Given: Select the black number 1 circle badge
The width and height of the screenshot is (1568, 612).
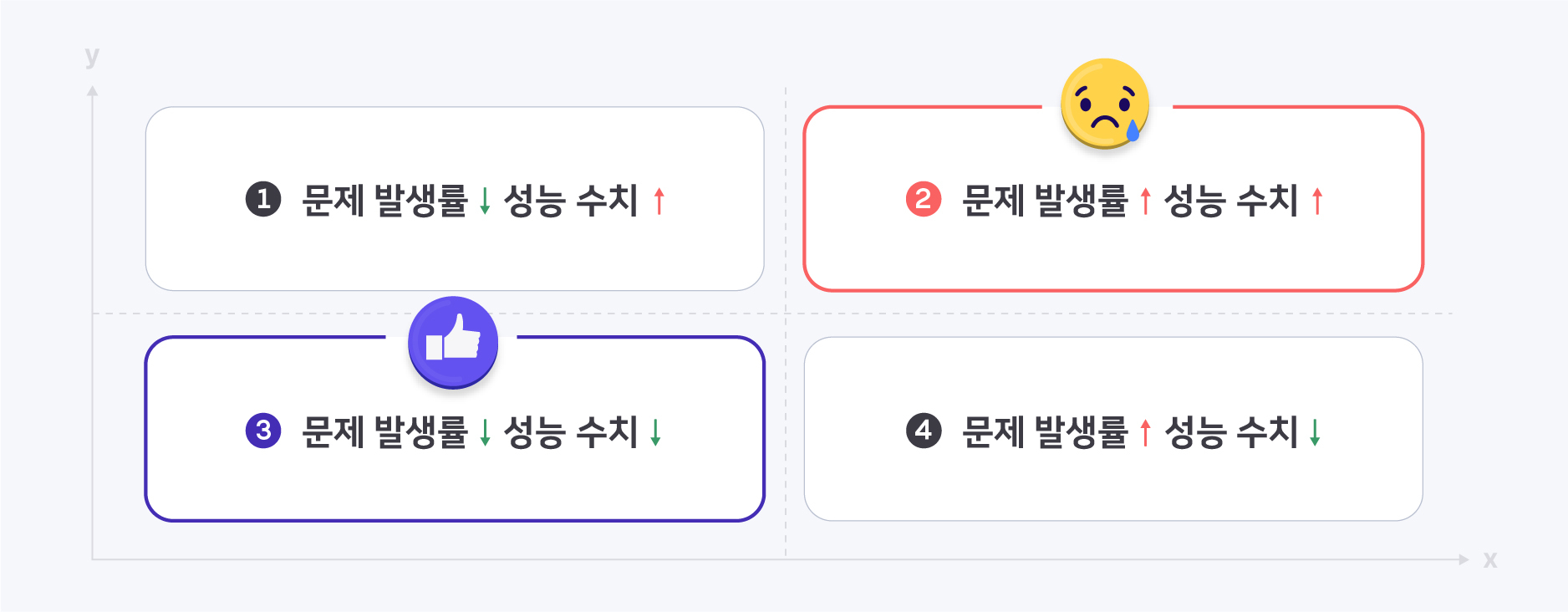Looking at the screenshot, I should [x=263, y=200].
